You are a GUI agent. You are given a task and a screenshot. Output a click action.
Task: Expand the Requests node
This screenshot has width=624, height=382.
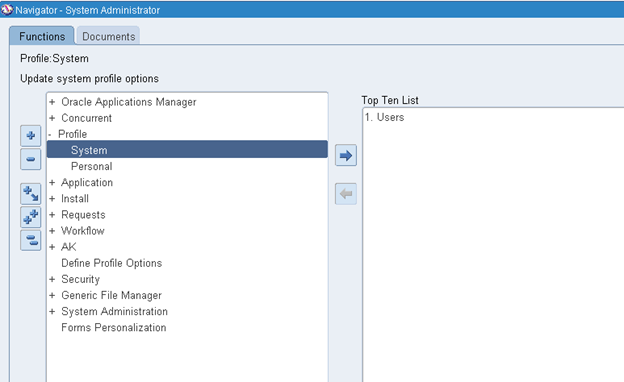(x=52, y=215)
